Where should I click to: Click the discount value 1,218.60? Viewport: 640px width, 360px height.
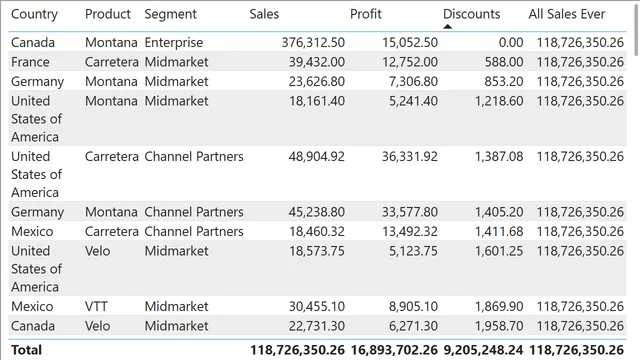coord(499,101)
